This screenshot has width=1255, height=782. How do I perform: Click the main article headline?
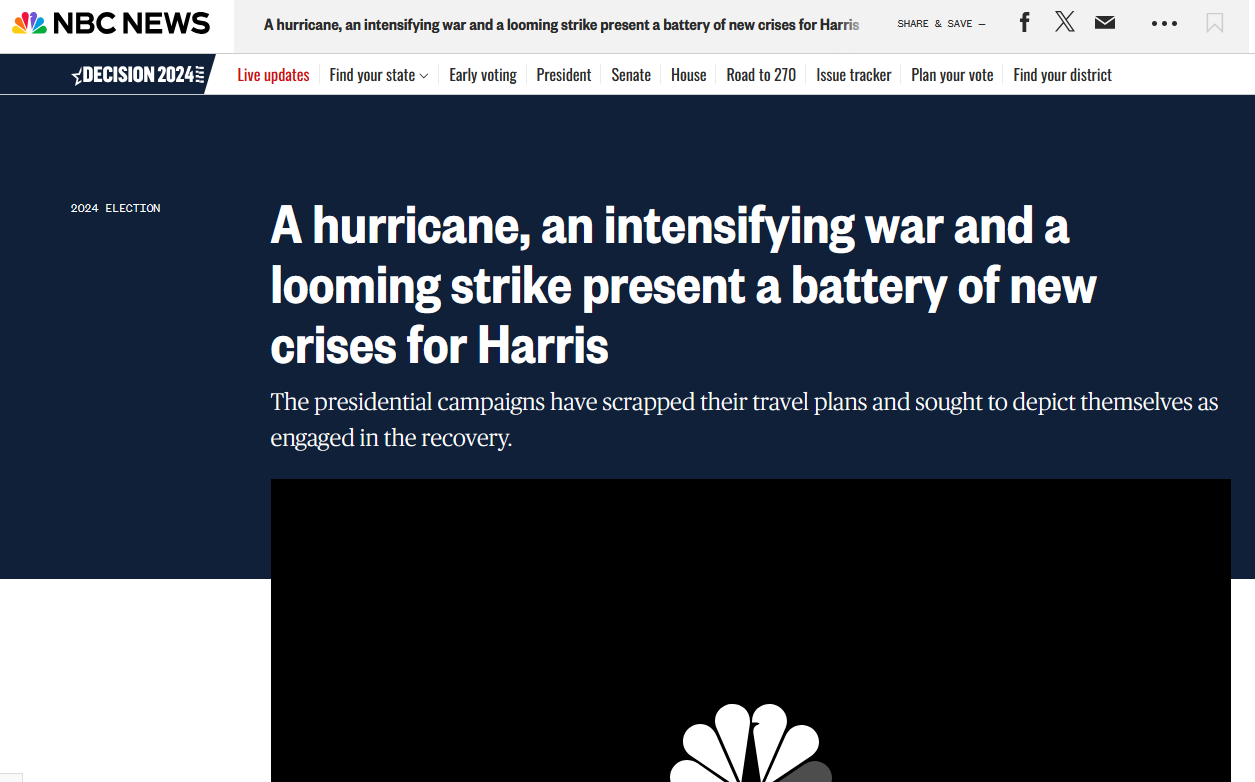pyautogui.click(x=684, y=287)
